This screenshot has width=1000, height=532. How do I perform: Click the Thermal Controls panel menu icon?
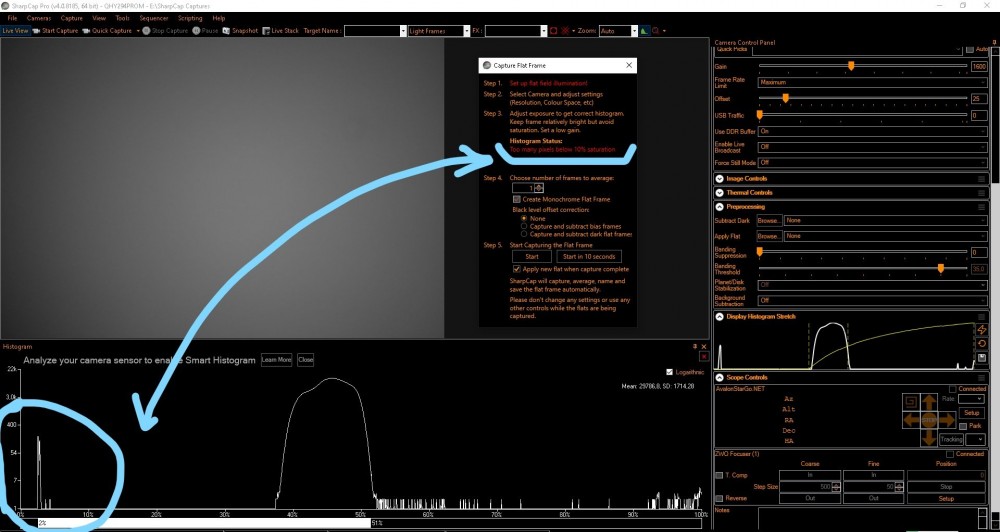[x=982, y=193]
